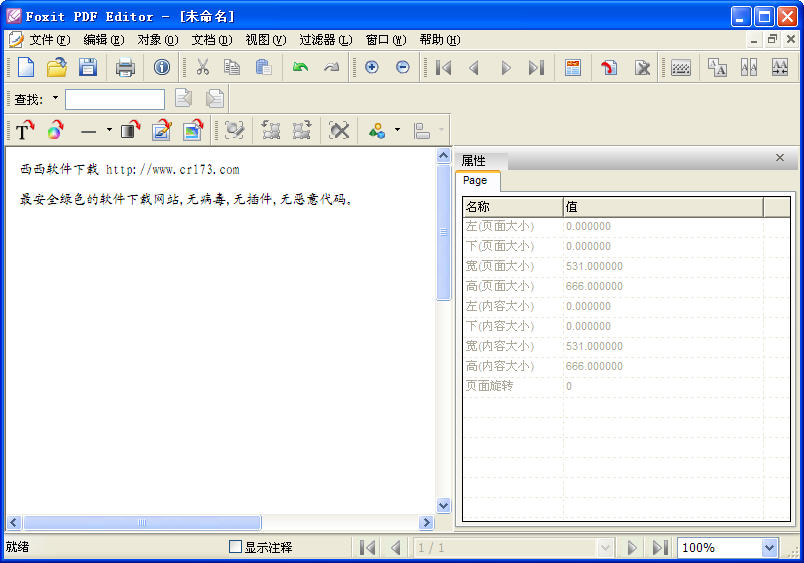Click the 值 column header
The width and height of the screenshot is (804, 563).
(663, 207)
